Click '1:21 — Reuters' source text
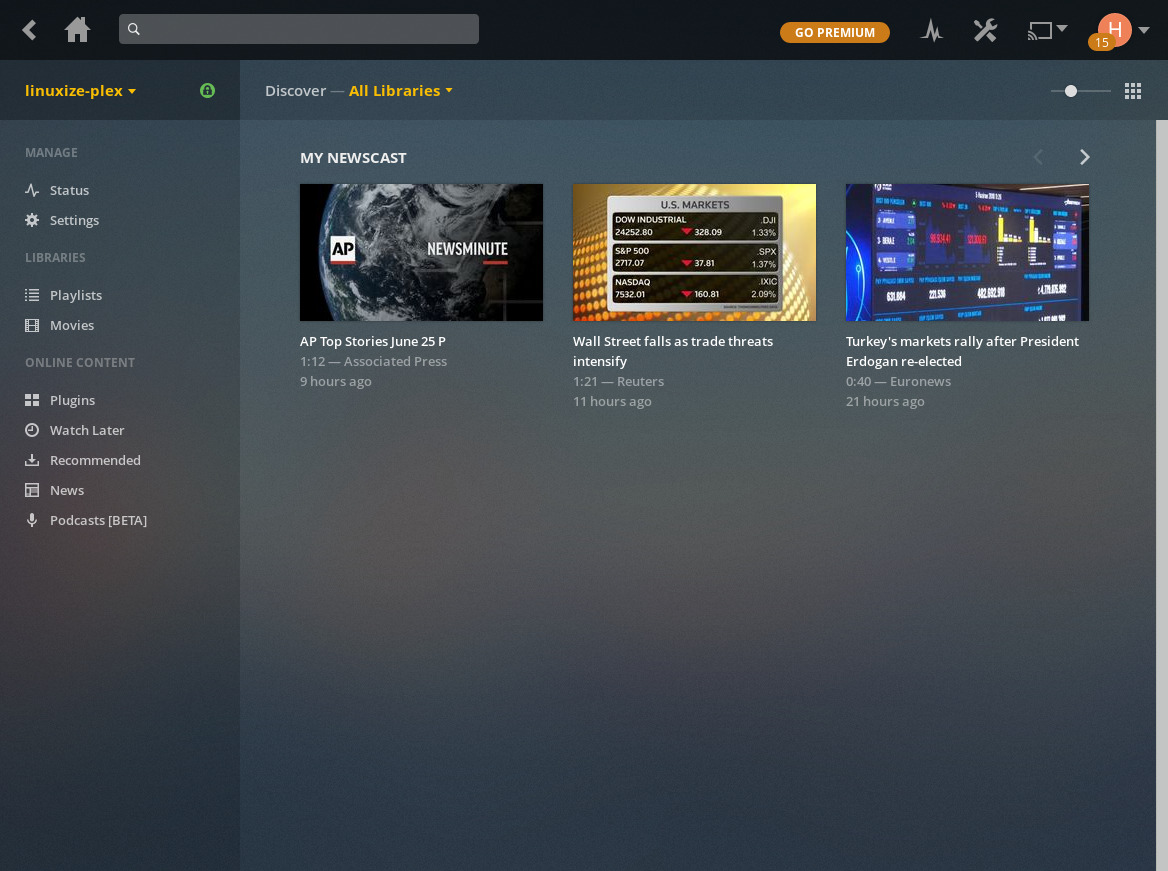 click(x=618, y=381)
